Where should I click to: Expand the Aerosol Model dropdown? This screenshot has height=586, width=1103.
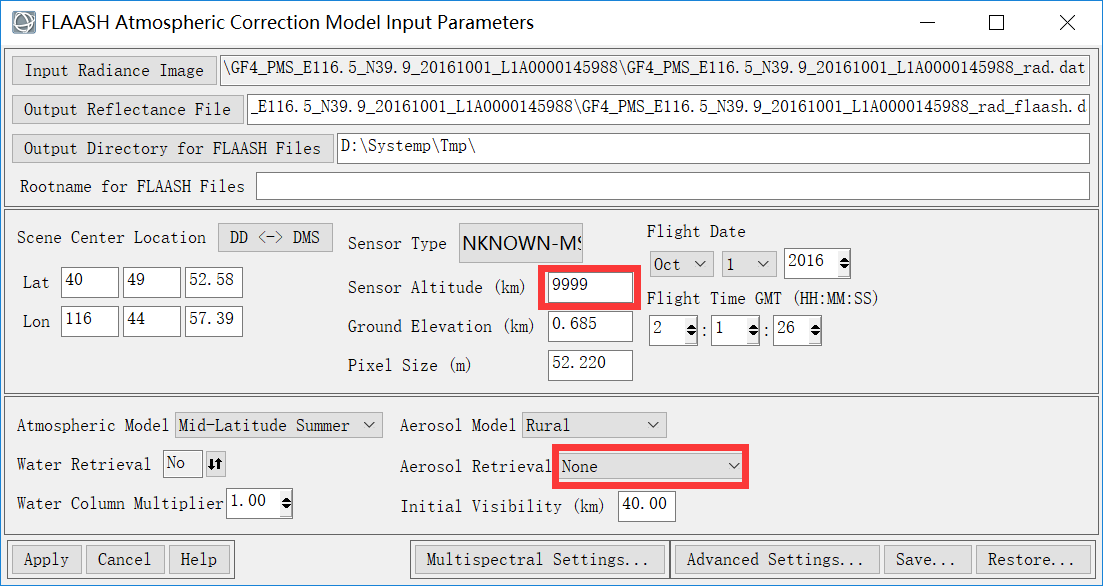594,425
